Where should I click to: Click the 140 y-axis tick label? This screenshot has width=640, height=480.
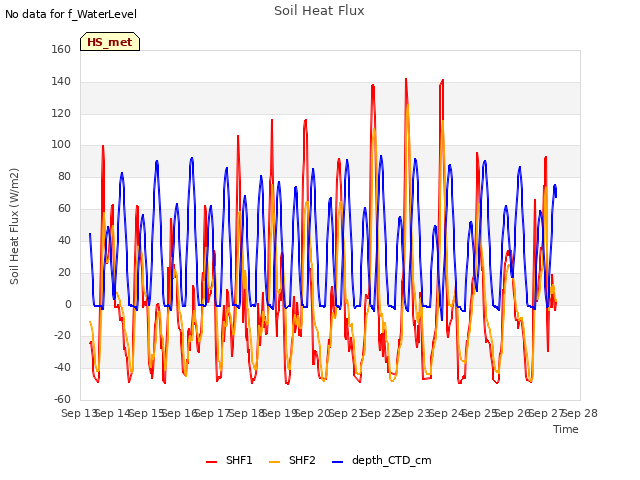61,82
